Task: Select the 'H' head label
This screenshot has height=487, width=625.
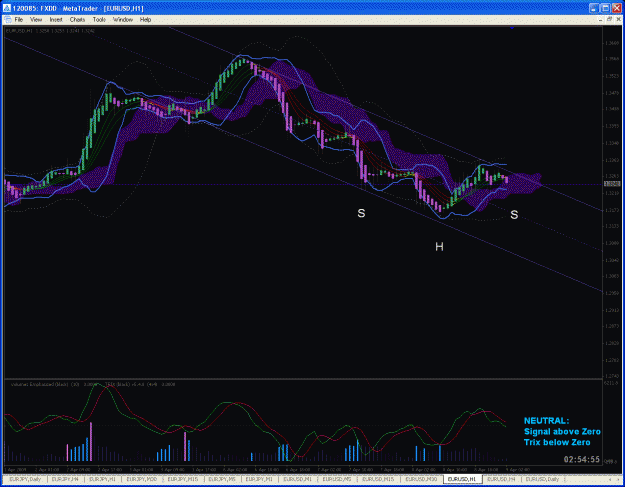Action: (439, 247)
